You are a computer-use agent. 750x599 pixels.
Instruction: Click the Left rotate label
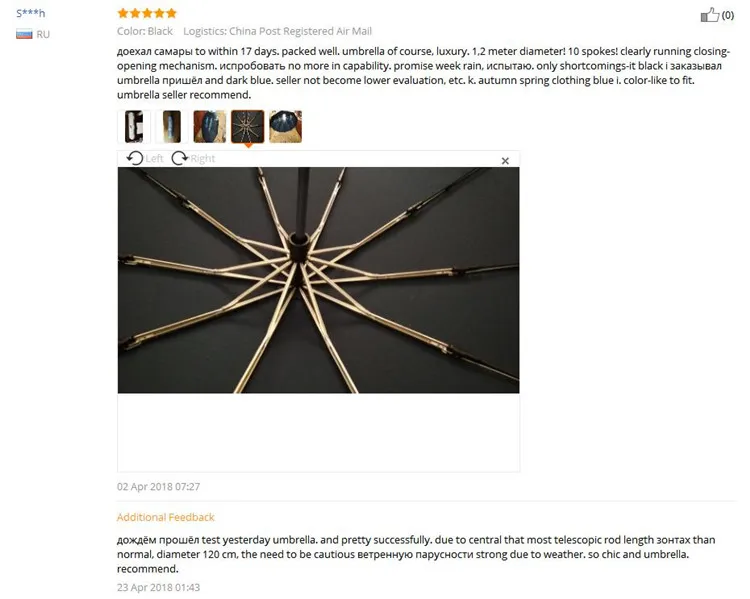coord(154,158)
